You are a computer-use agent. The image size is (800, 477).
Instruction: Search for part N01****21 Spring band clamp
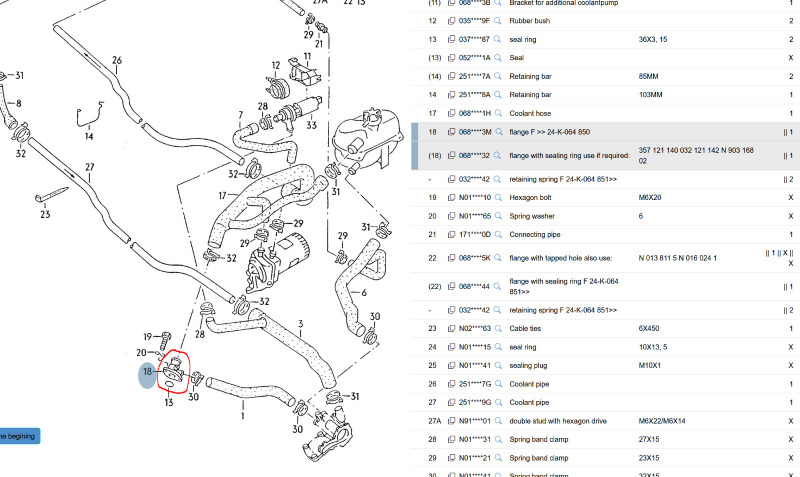point(497,458)
